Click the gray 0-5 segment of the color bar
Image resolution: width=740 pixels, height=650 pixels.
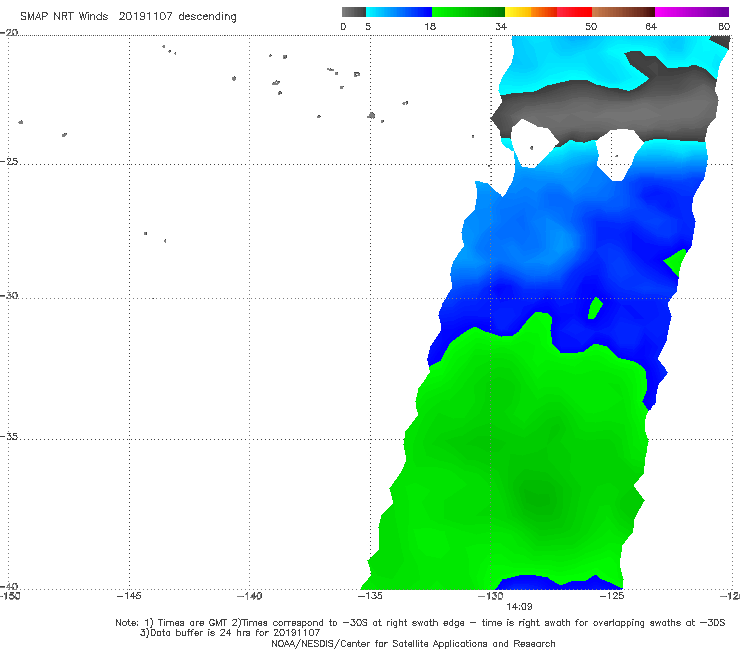point(353,12)
